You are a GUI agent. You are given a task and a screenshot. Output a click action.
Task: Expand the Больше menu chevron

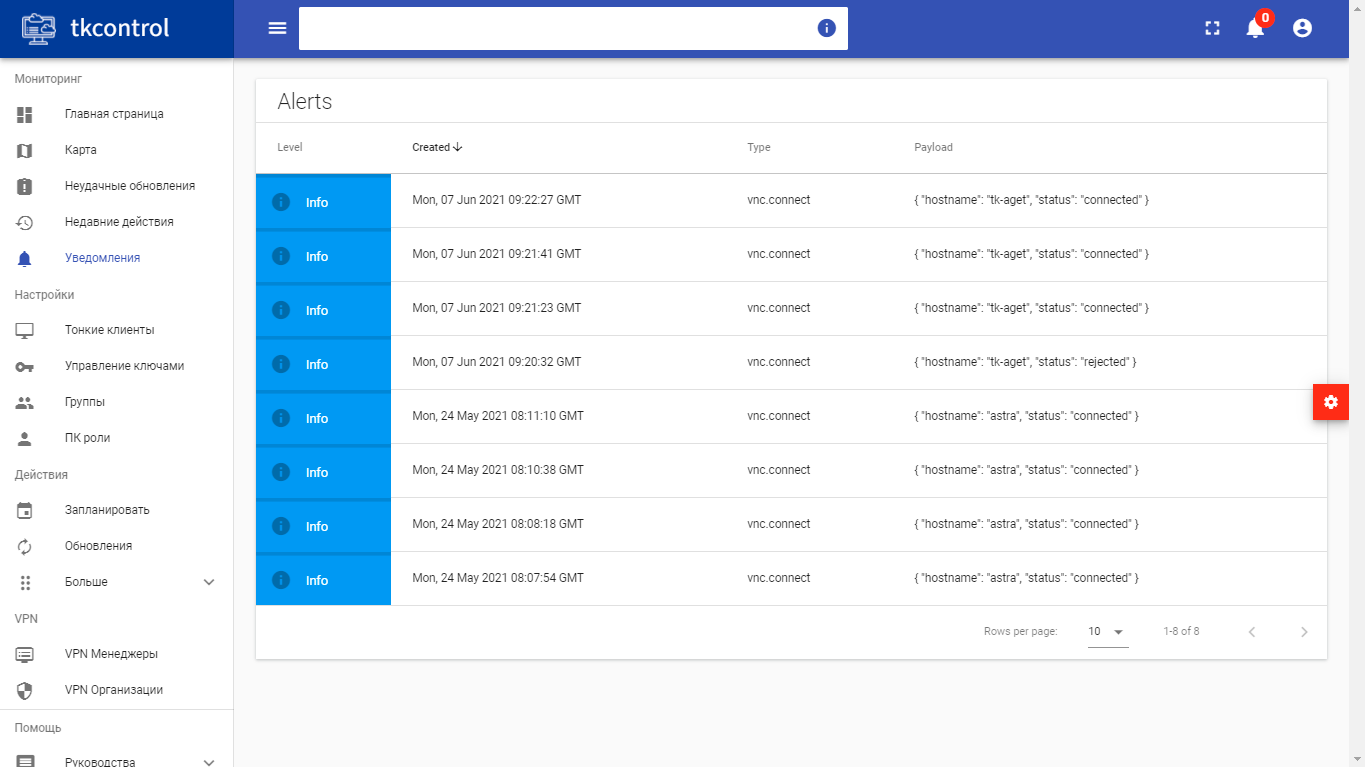(x=209, y=582)
